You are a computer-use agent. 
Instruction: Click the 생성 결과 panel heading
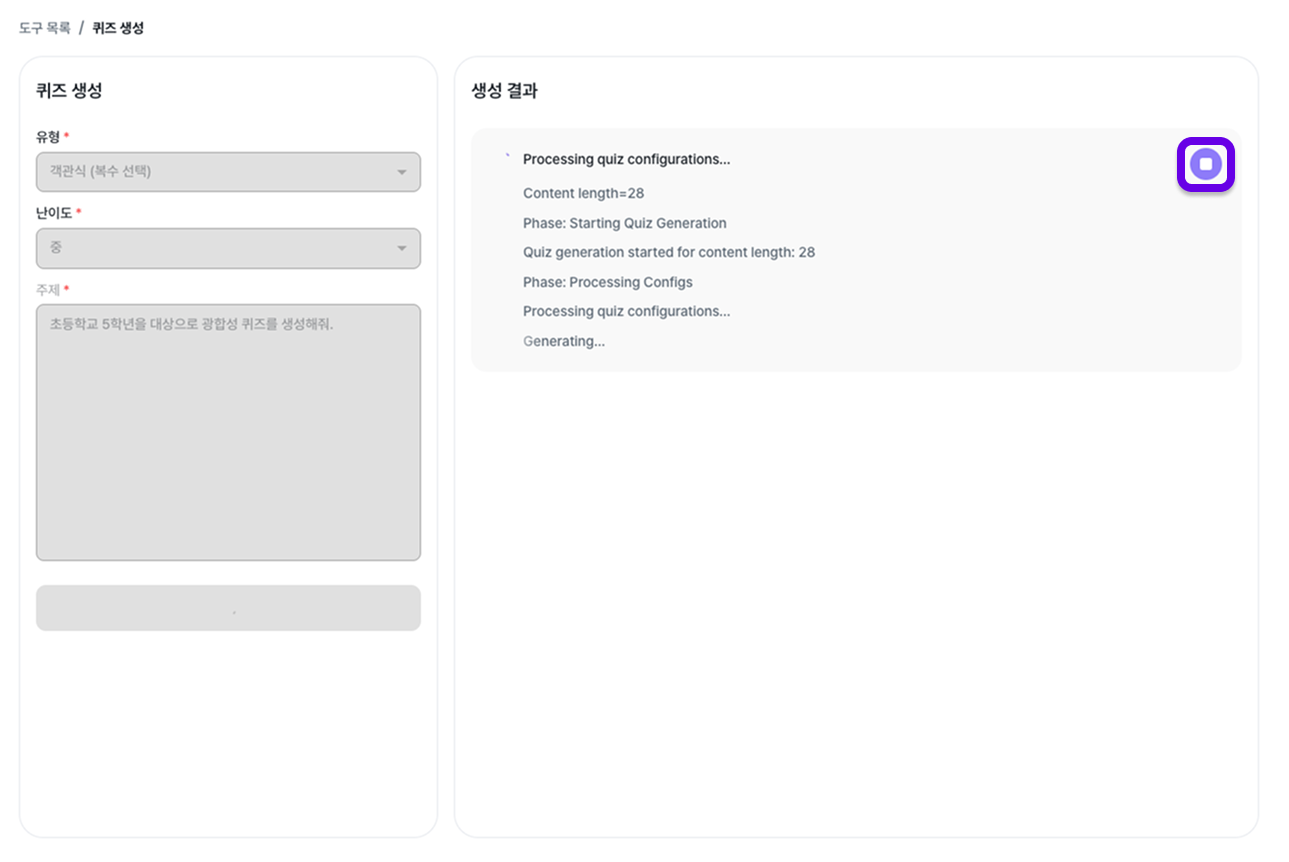click(x=504, y=91)
